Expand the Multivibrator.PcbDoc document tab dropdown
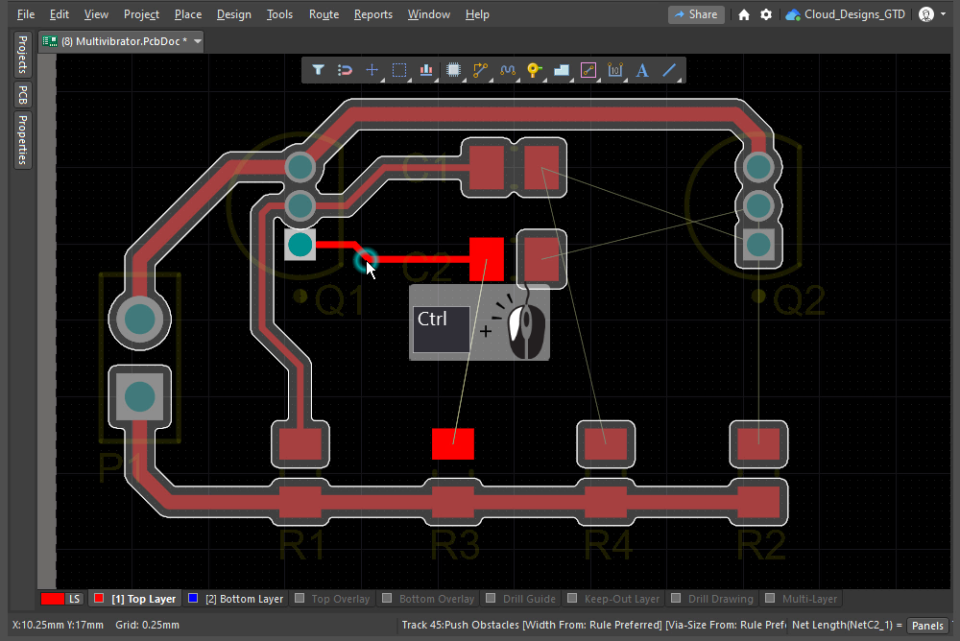The image size is (960, 641). click(x=196, y=42)
